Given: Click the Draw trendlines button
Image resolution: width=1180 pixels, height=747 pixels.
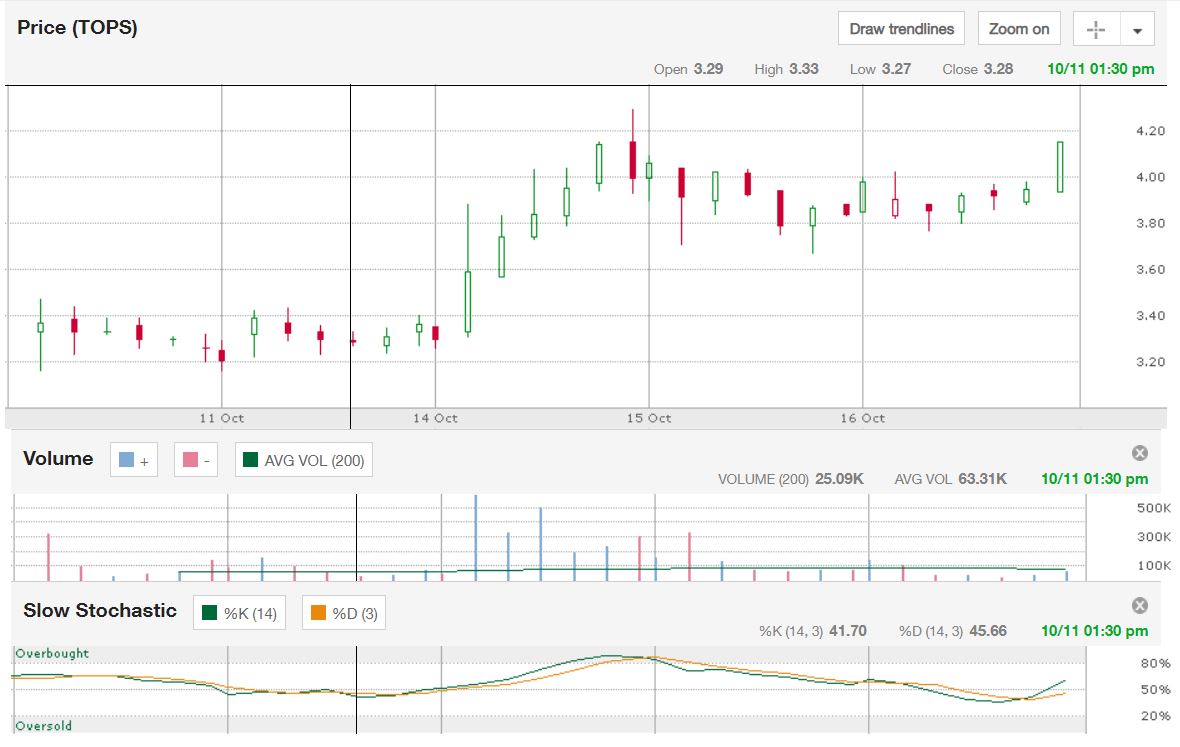Looking at the screenshot, I should coord(901,29).
